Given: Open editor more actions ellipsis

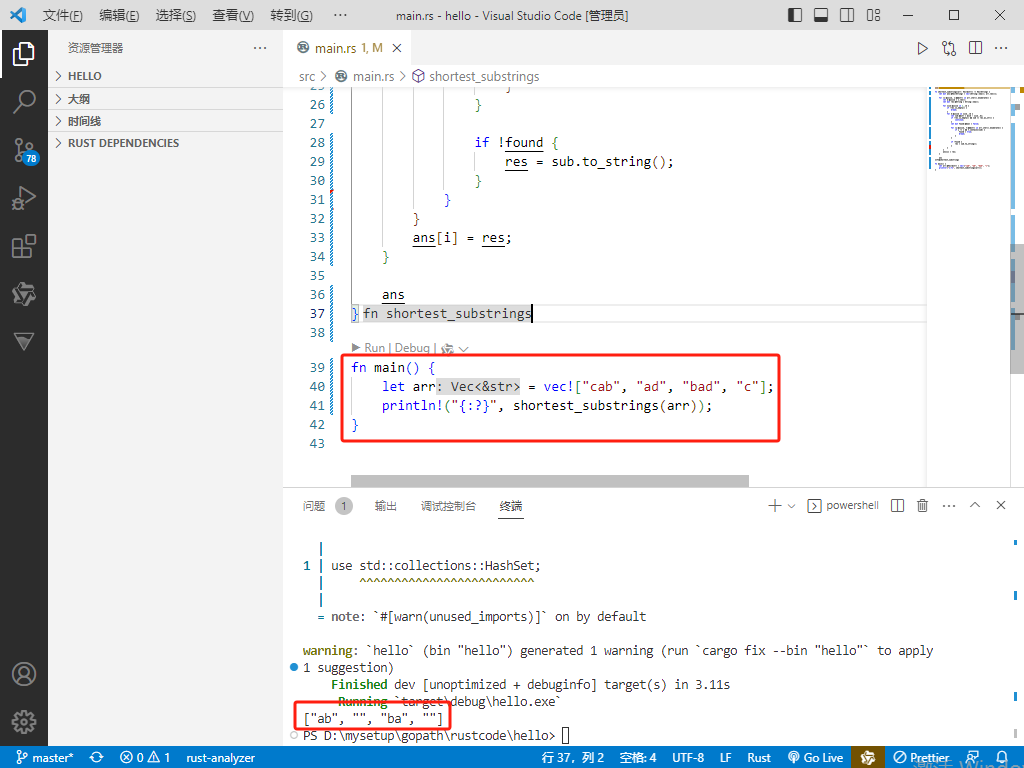Looking at the screenshot, I should pos(1001,48).
